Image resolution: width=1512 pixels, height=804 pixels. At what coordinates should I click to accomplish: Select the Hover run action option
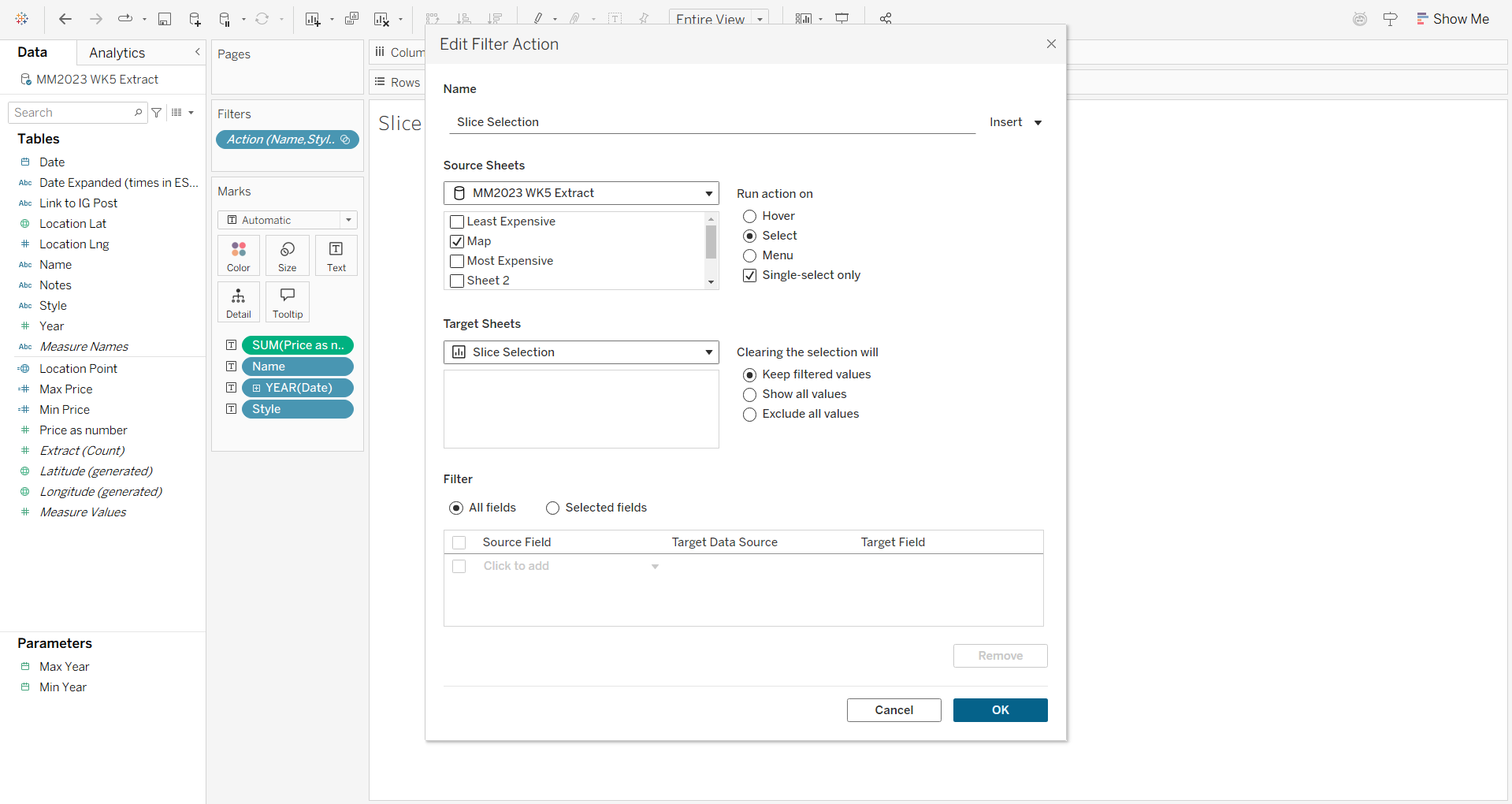(x=750, y=216)
